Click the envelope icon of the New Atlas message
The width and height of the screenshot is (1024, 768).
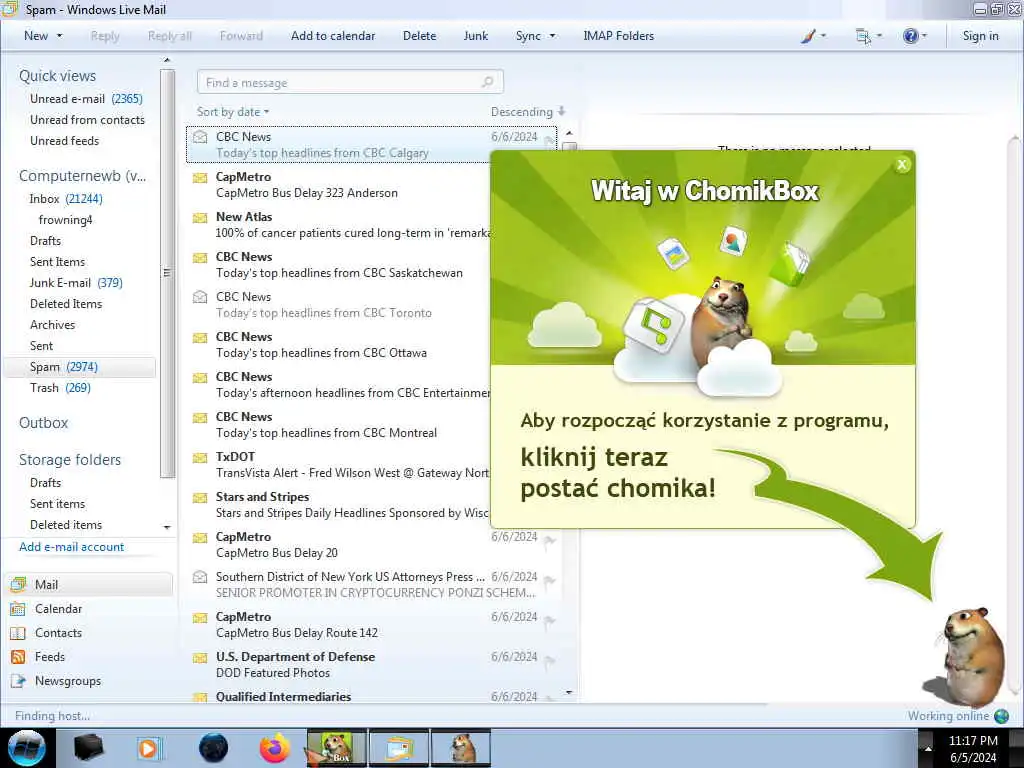click(200, 217)
